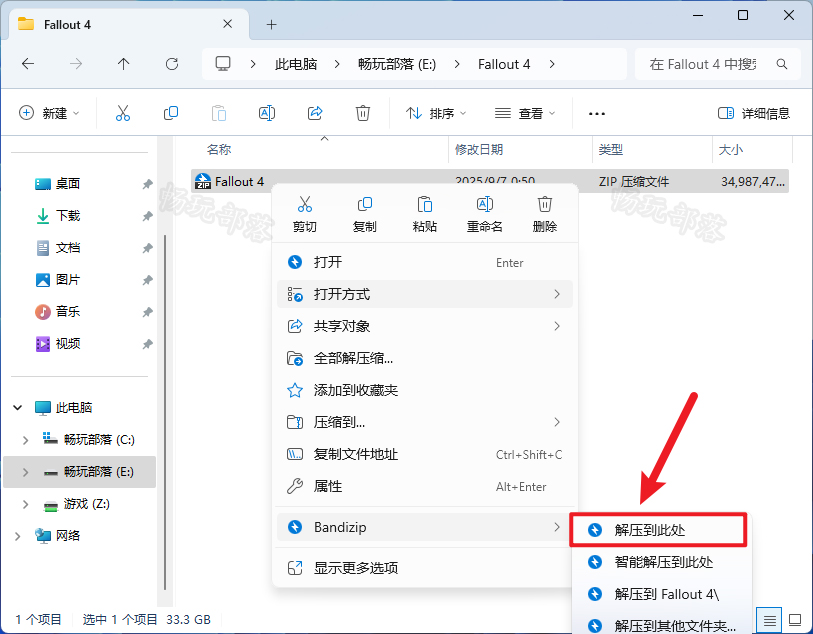Switch to the large thumbnails view icon
This screenshot has height=634, width=813.
[795, 619]
